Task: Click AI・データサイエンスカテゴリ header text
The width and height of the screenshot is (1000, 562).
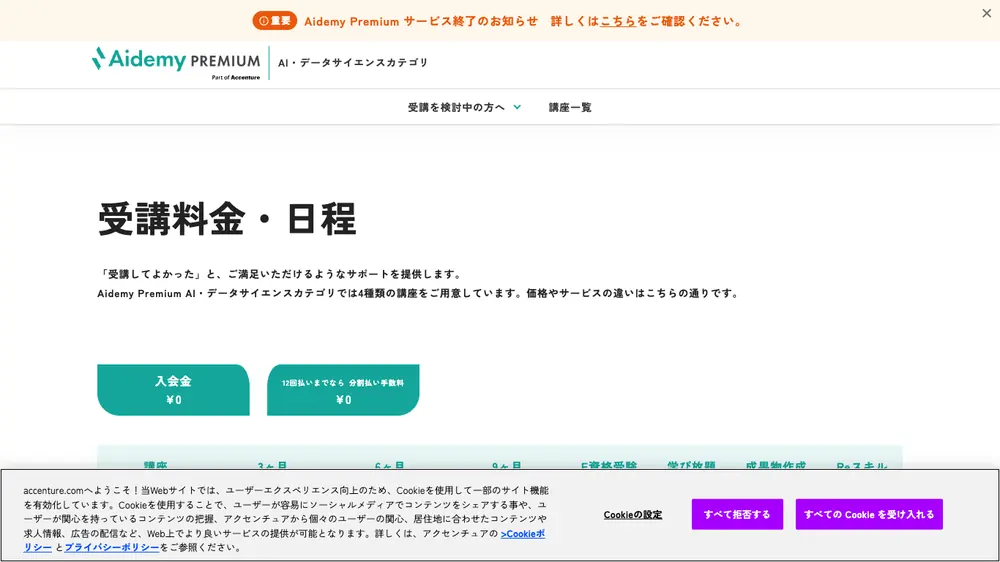Action: coord(353,63)
